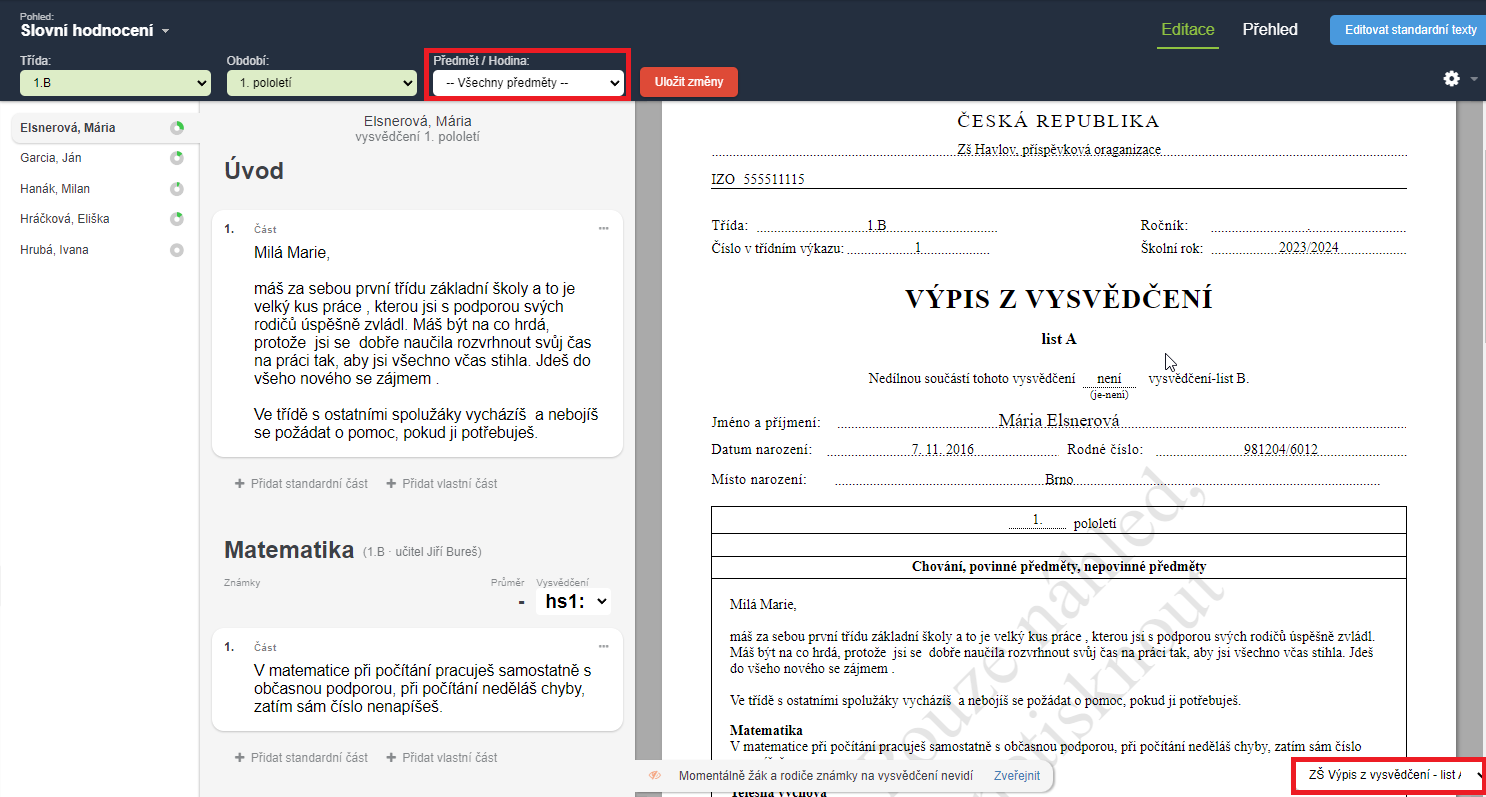Click the dropdown arrow beside the settings gear
This screenshot has width=1486, height=797.
tap(1474, 79)
